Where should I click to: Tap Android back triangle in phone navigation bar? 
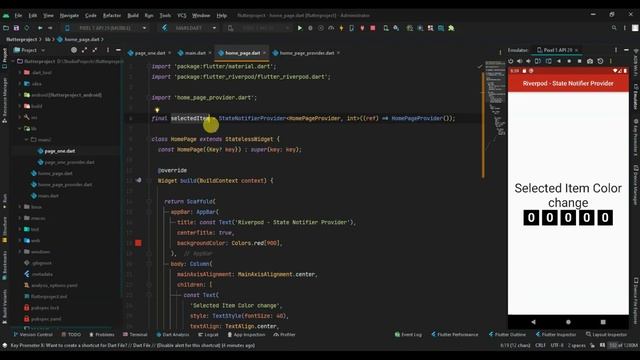tap(533, 322)
